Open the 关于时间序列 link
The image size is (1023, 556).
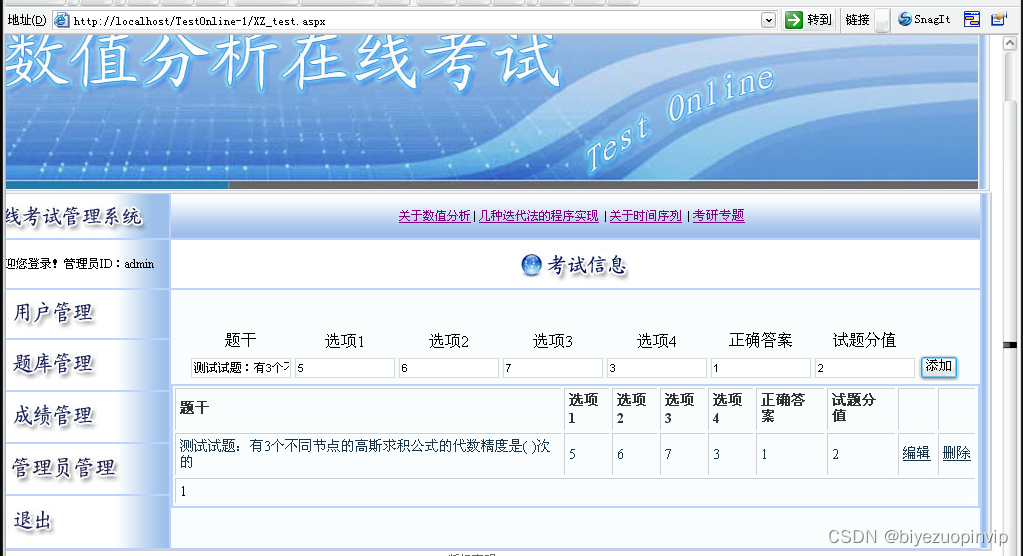click(645, 216)
